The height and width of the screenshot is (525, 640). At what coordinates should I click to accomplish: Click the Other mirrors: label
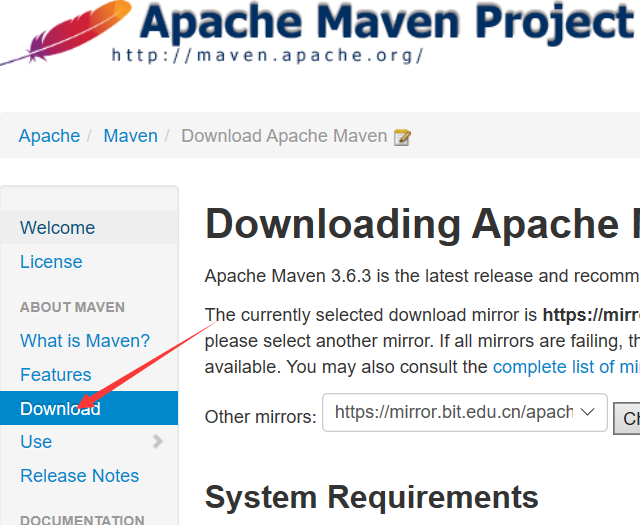coord(260,417)
